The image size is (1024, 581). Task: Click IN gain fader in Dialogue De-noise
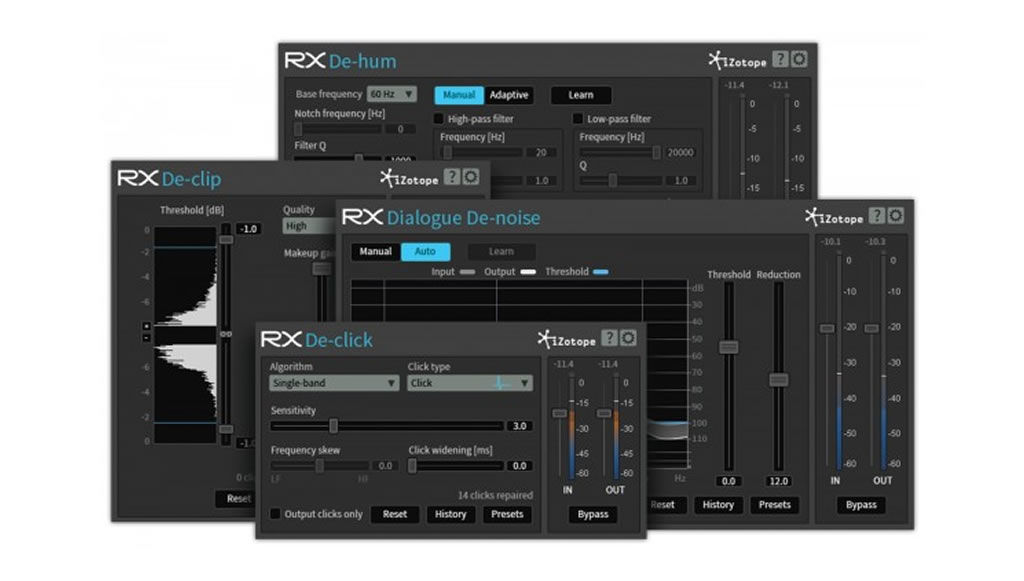(x=827, y=328)
